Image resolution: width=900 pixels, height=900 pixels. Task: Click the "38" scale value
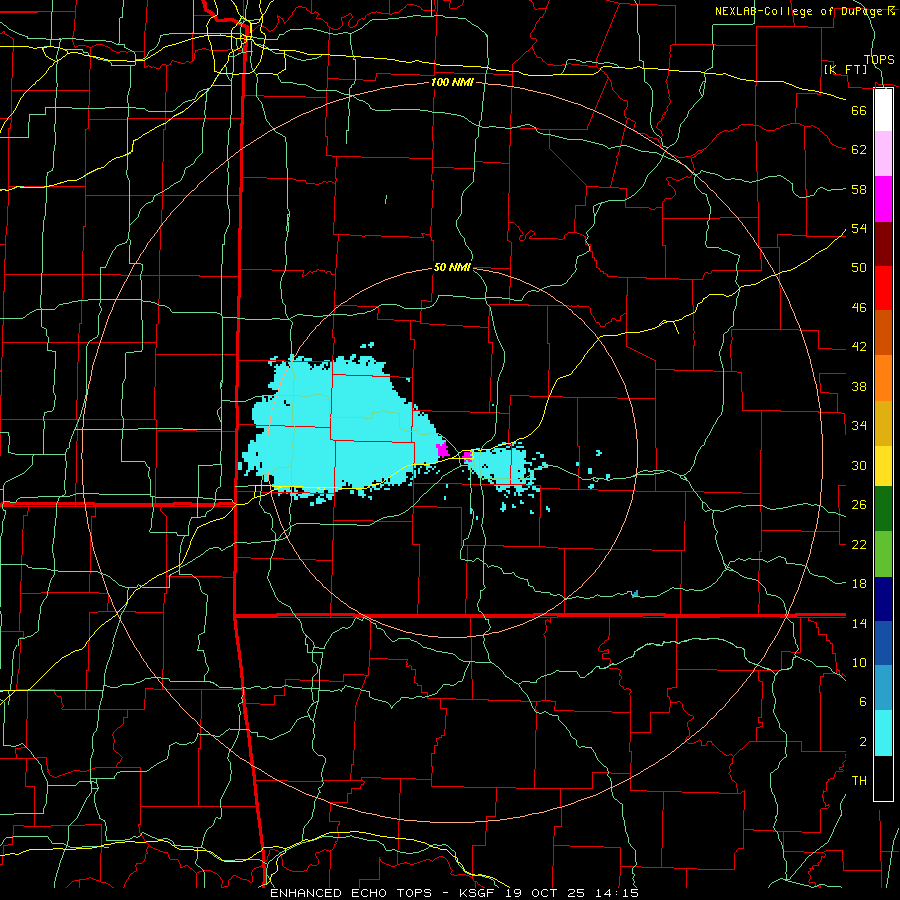point(859,386)
